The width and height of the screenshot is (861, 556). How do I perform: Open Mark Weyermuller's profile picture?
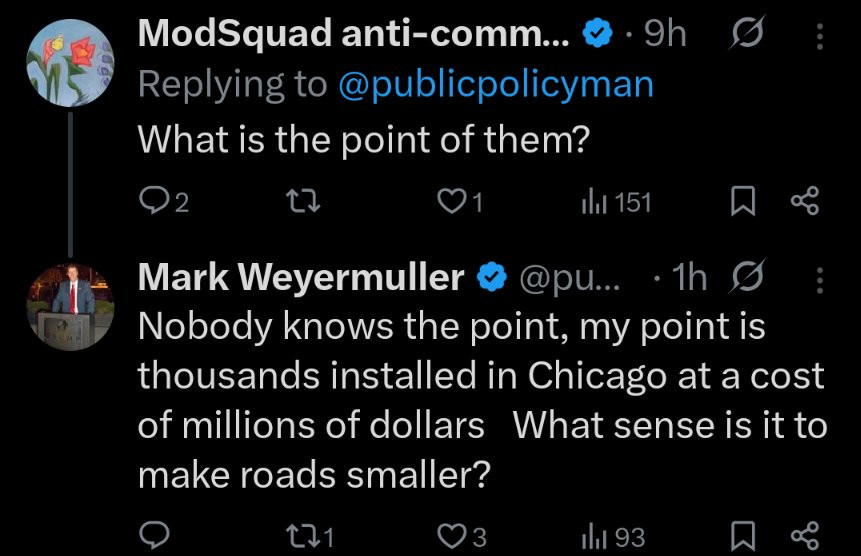click(x=68, y=306)
